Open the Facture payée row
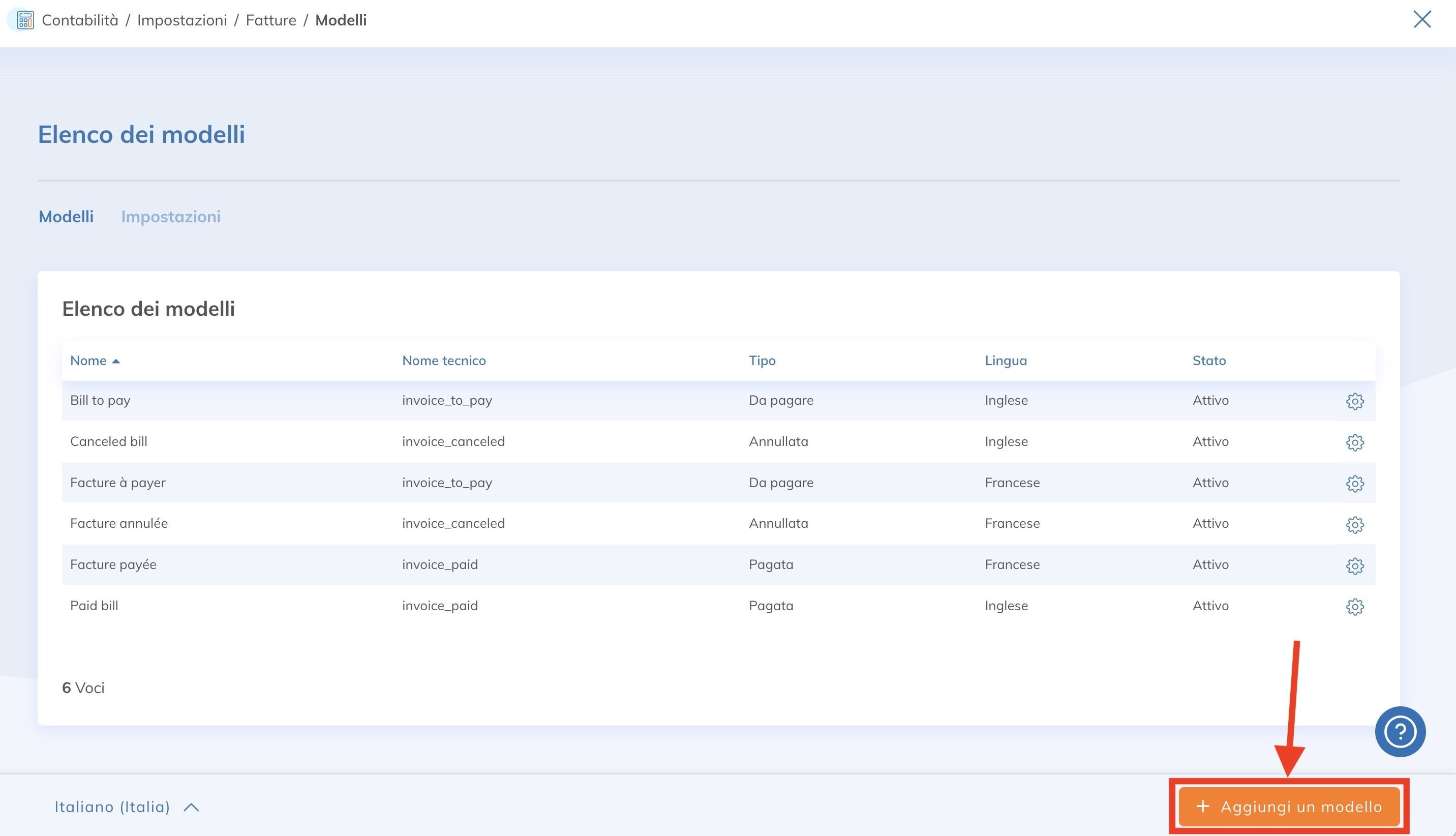 tap(113, 564)
